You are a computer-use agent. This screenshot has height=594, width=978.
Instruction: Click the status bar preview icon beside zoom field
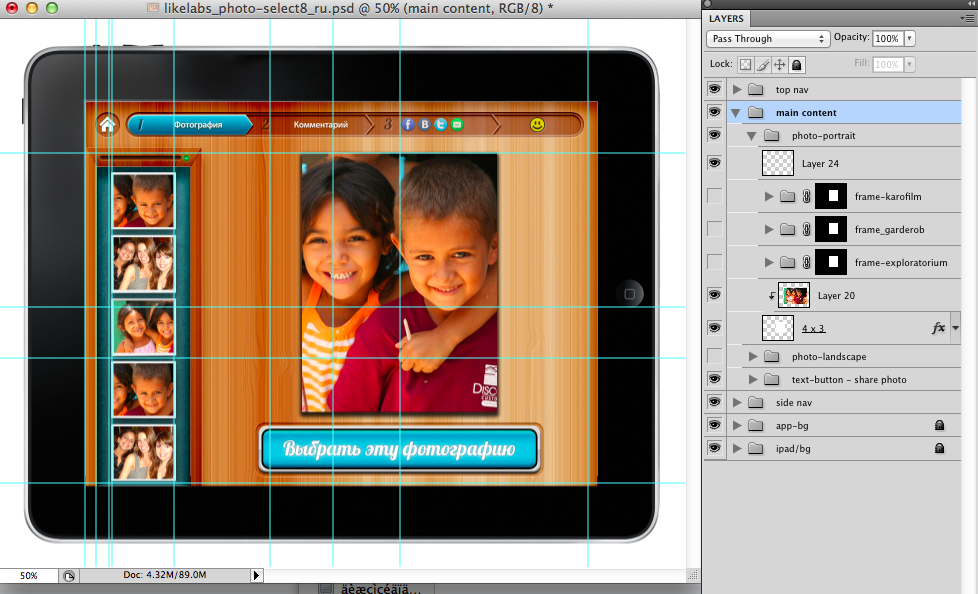tap(69, 576)
